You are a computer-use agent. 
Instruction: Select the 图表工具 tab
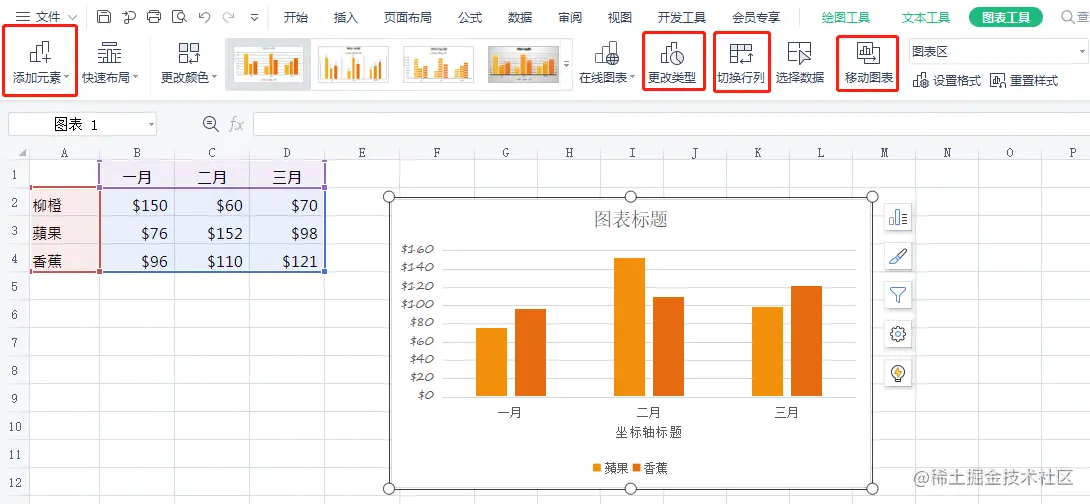(1006, 18)
